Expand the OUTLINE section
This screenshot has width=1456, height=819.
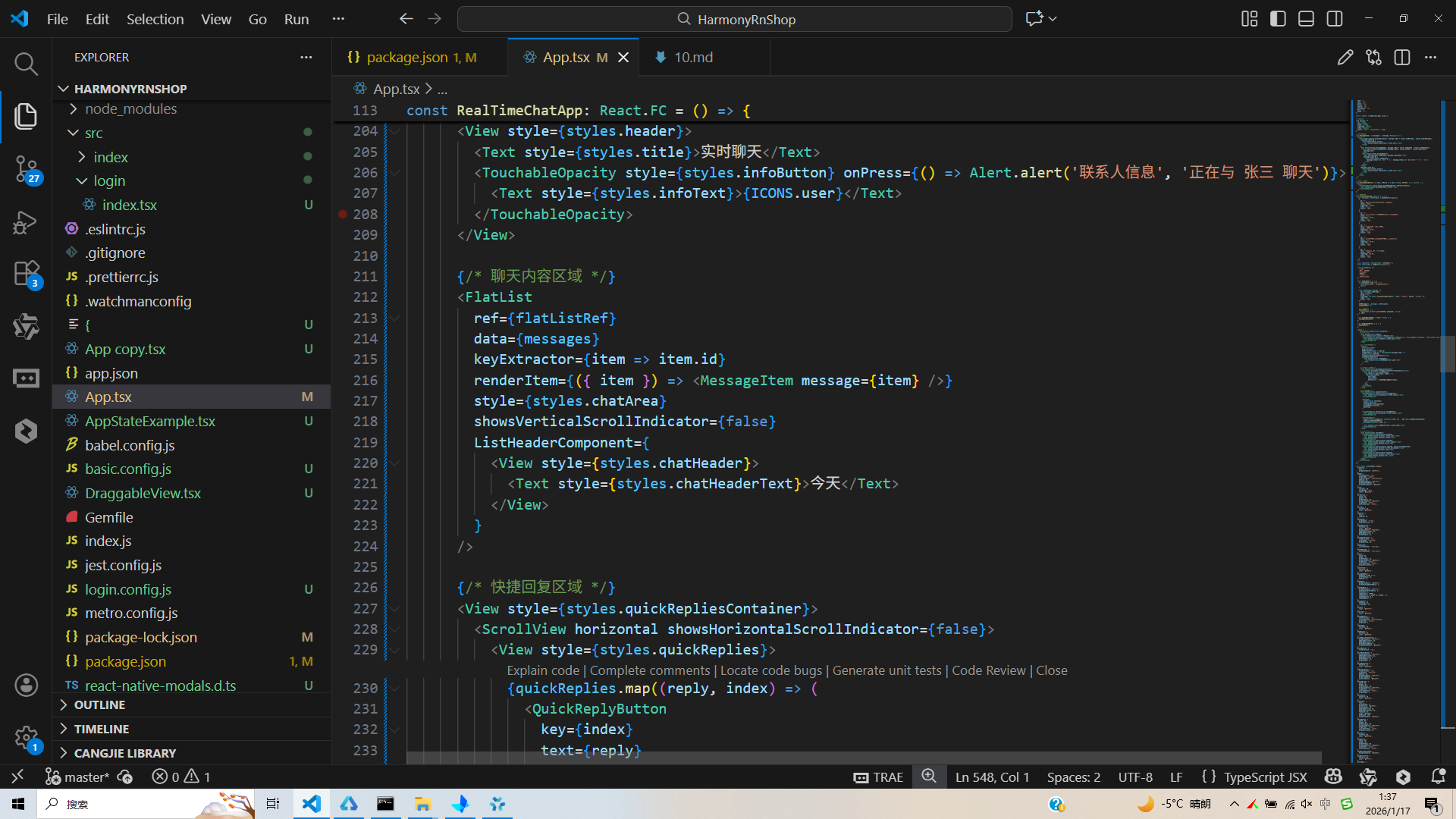[x=99, y=705]
